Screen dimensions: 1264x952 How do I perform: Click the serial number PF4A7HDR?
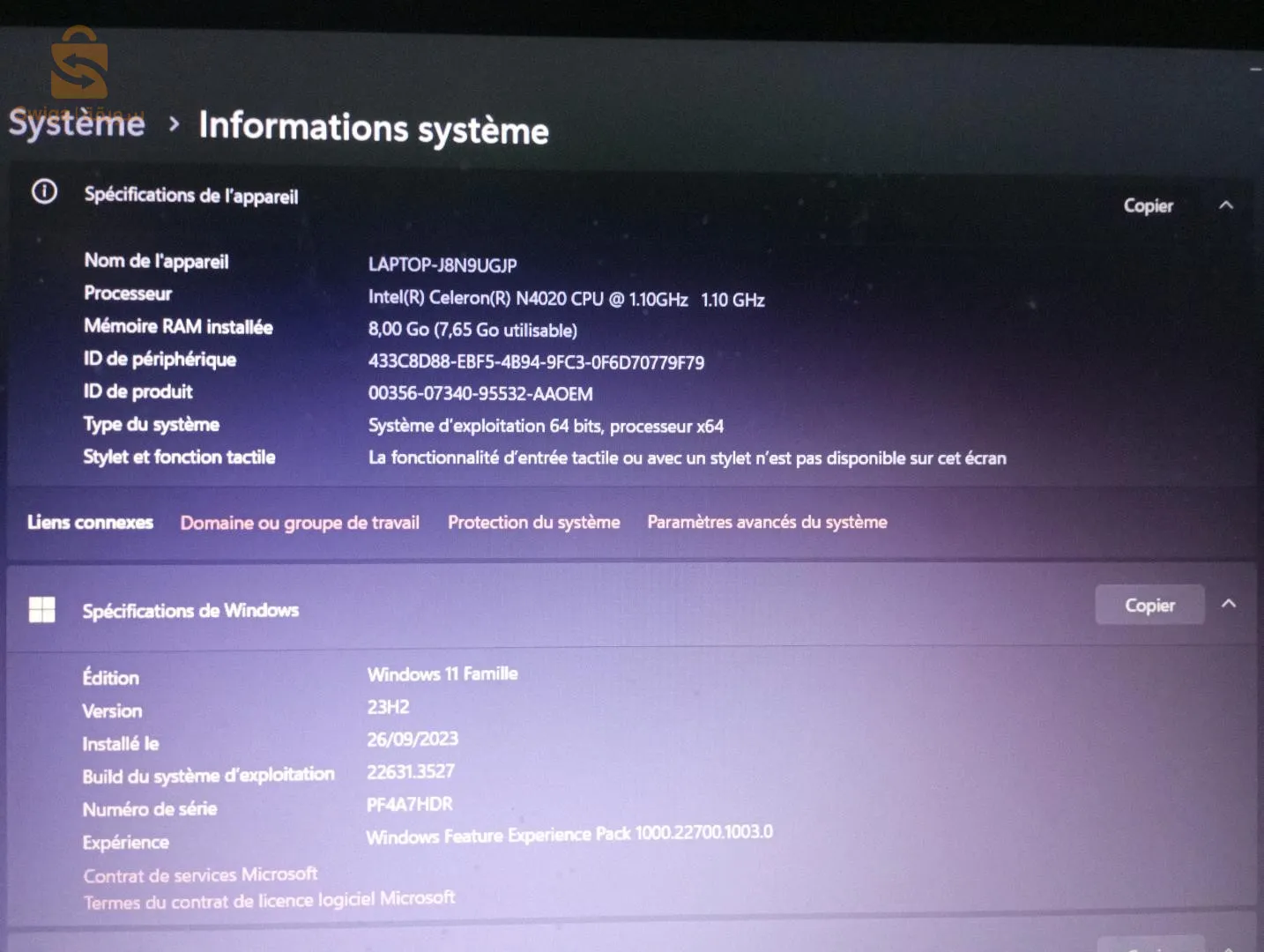coord(410,804)
